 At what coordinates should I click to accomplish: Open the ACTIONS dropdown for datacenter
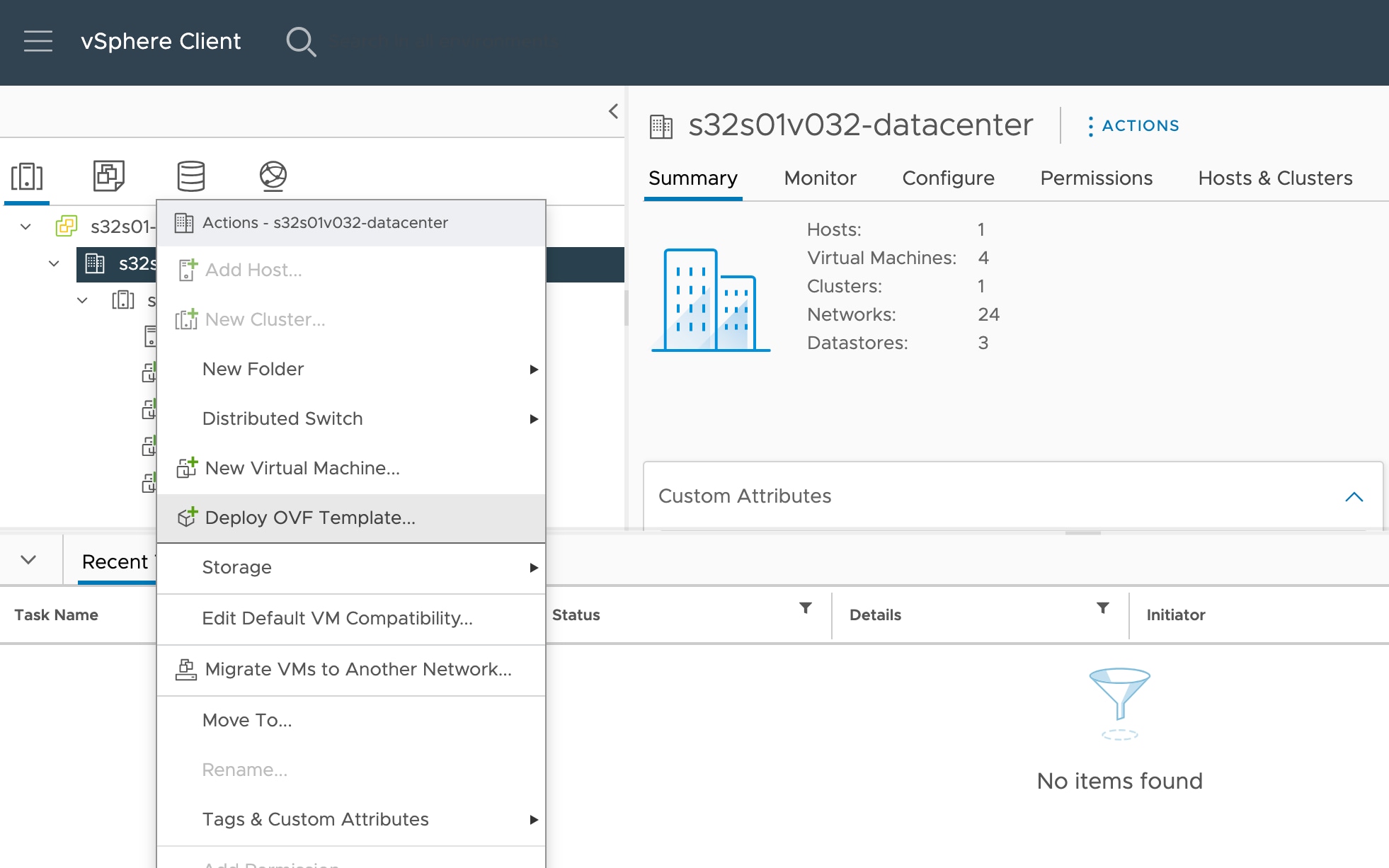(1134, 126)
